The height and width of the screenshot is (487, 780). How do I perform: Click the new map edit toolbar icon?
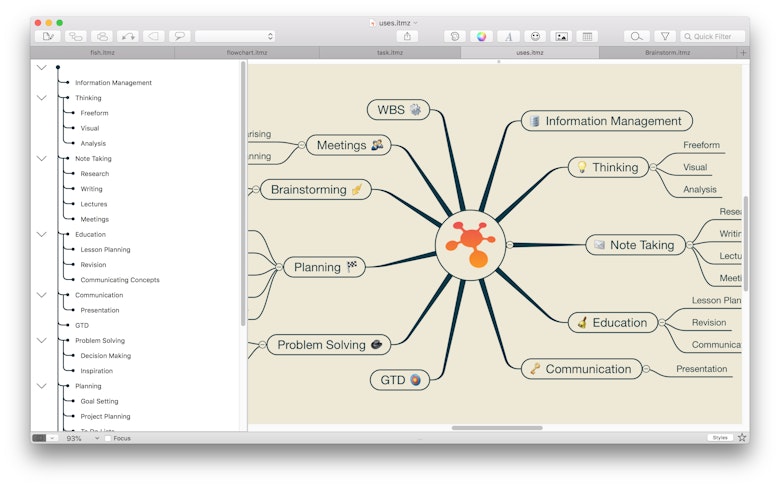coord(48,36)
